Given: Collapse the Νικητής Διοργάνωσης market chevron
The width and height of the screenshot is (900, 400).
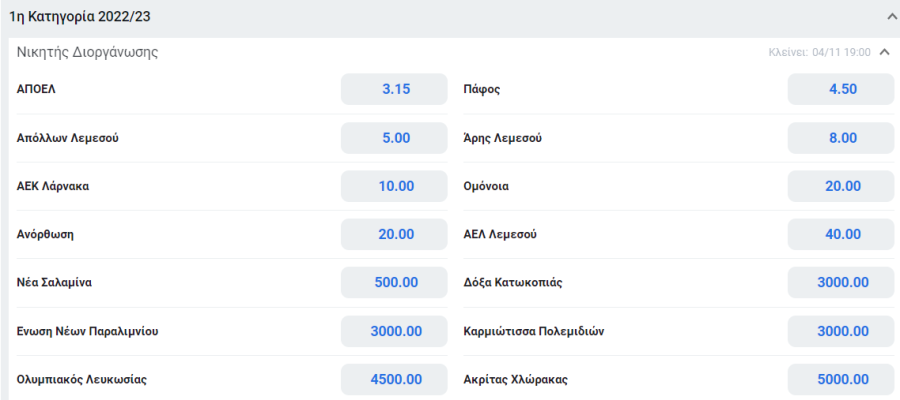Looking at the screenshot, I should point(885,53).
